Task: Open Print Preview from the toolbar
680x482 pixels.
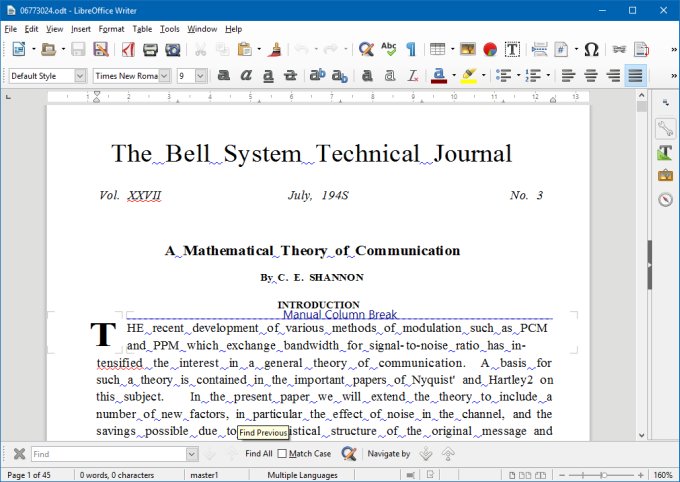Action: 173,49
